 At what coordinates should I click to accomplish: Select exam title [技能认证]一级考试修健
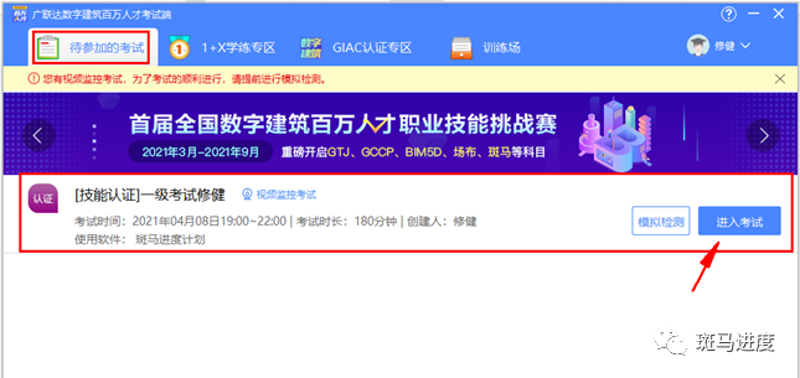pyautogui.click(x=149, y=194)
